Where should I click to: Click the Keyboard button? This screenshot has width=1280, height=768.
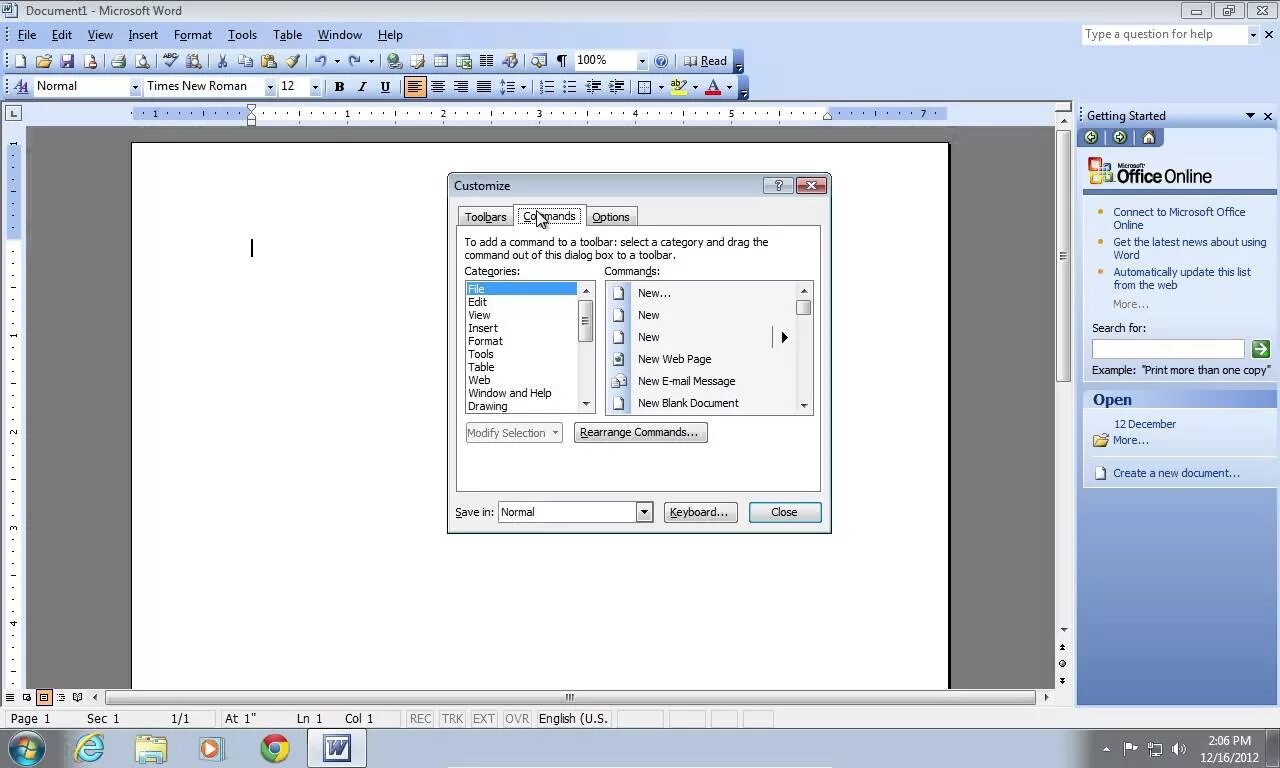pos(700,512)
